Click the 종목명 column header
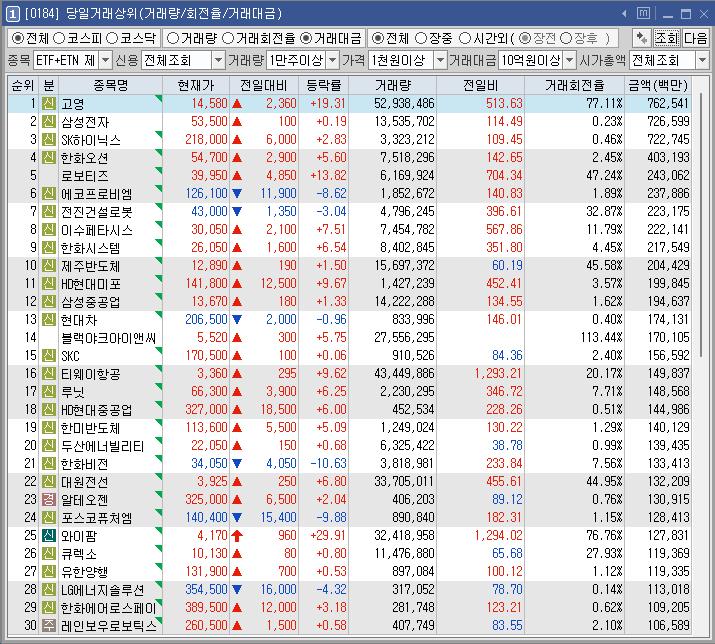This screenshot has height=644, width=715. point(110,85)
